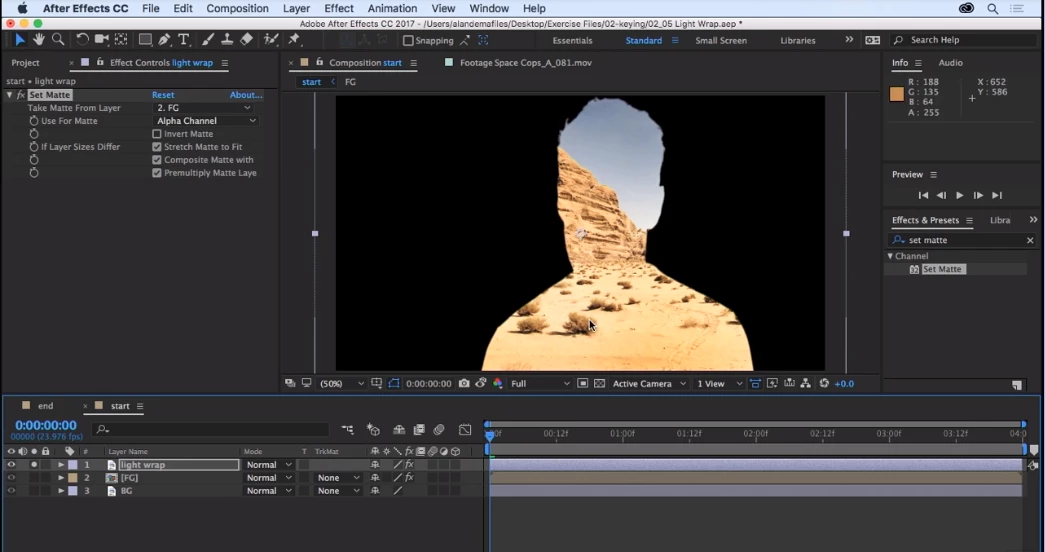Select the Hand tool
The image size is (1045, 552).
click(x=39, y=40)
